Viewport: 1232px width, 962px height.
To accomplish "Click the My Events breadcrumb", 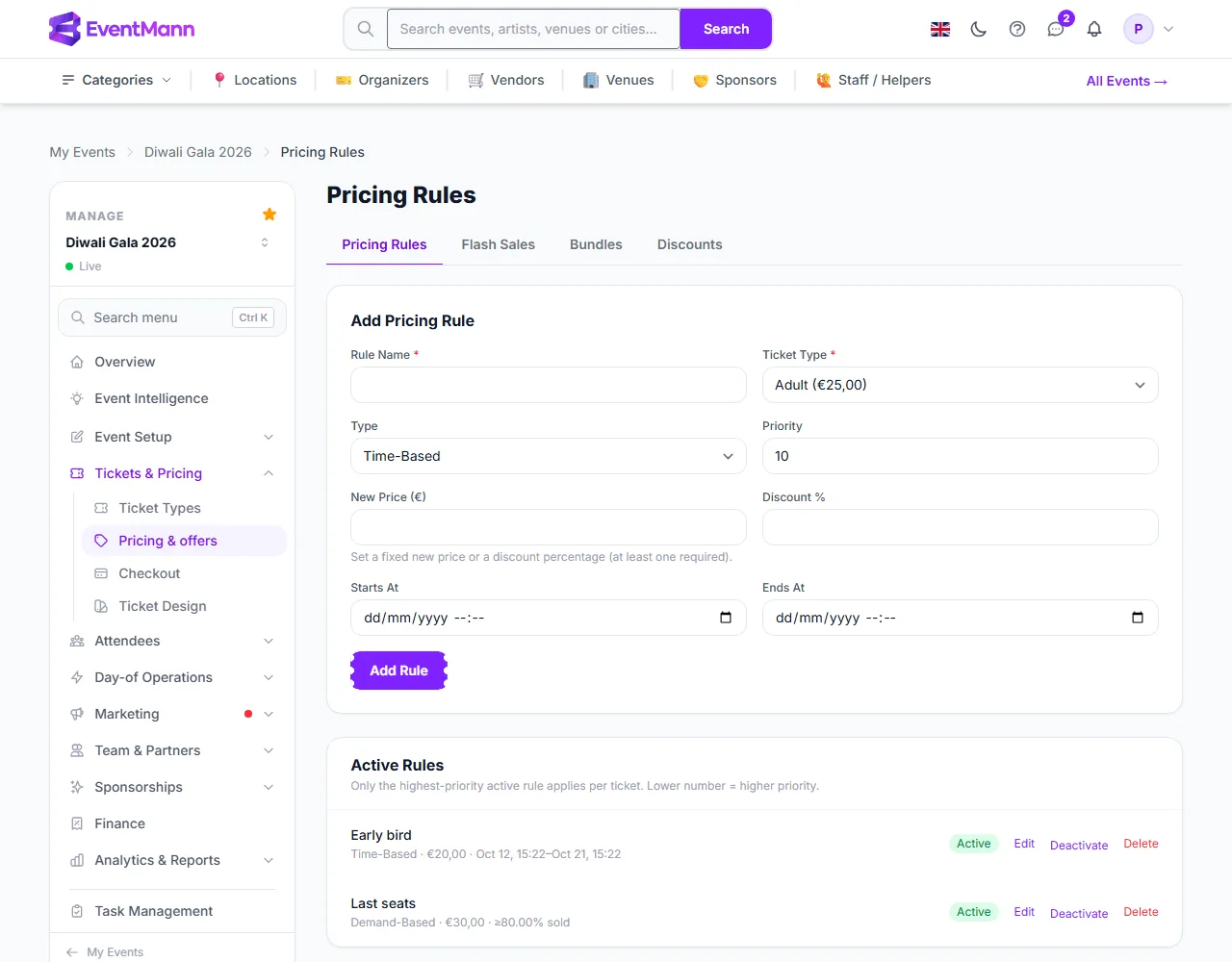I will click(82, 152).
